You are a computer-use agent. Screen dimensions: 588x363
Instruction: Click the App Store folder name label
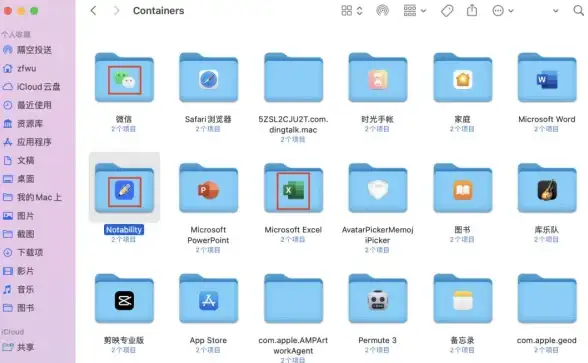[x=208, y=340]
